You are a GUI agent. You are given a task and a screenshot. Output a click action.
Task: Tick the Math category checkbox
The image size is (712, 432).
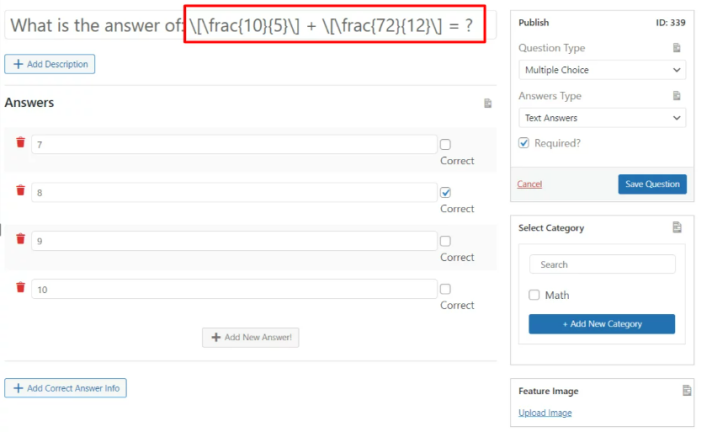(x=534, y=295)
